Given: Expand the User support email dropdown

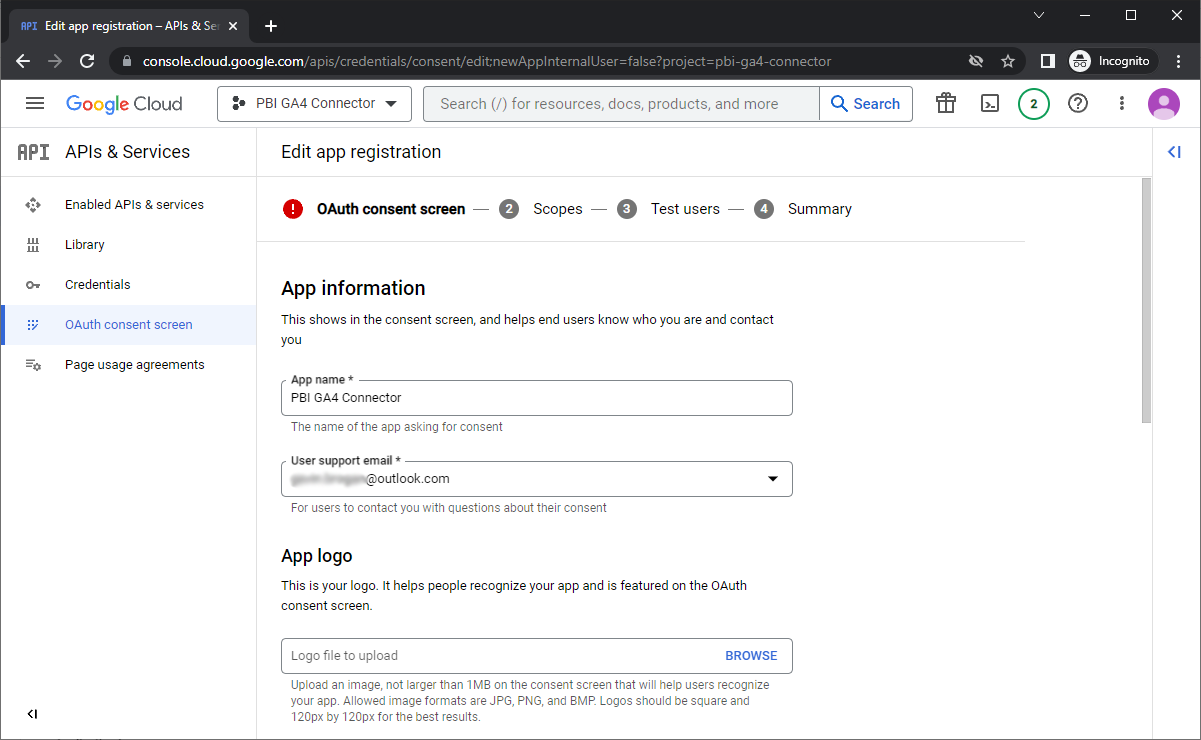Looking at the screenshot, I should (x=772, y=479).
